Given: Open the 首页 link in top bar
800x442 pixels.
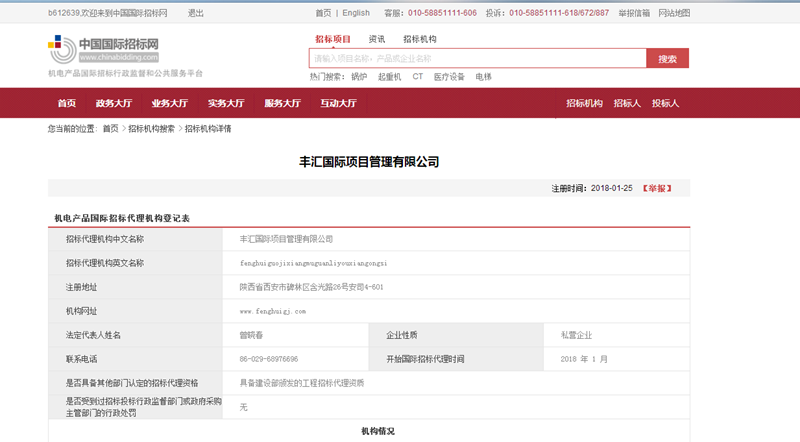Looking at the screenshot, I should pyautogui.click(x=323, y=13).
